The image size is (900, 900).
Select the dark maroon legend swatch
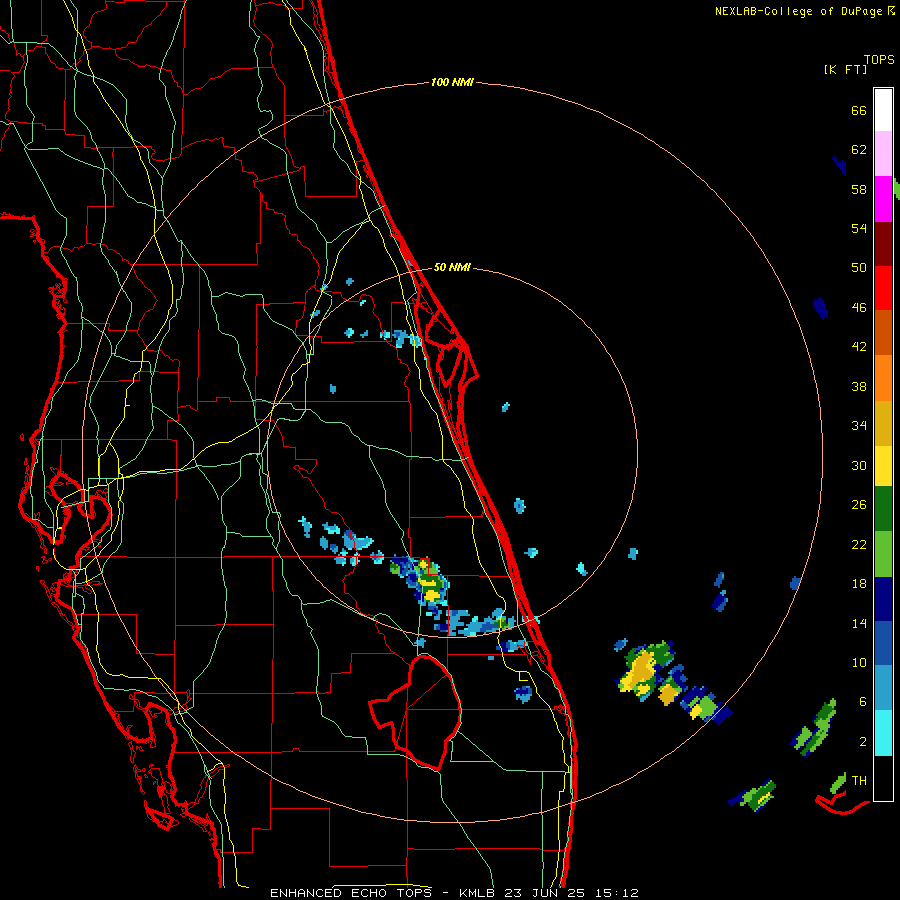point(883,244)
